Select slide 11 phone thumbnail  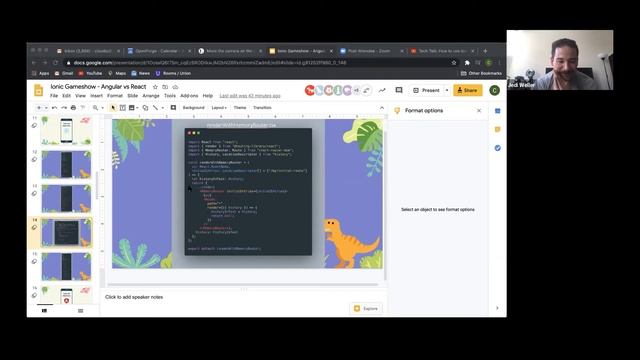[66, 131]
